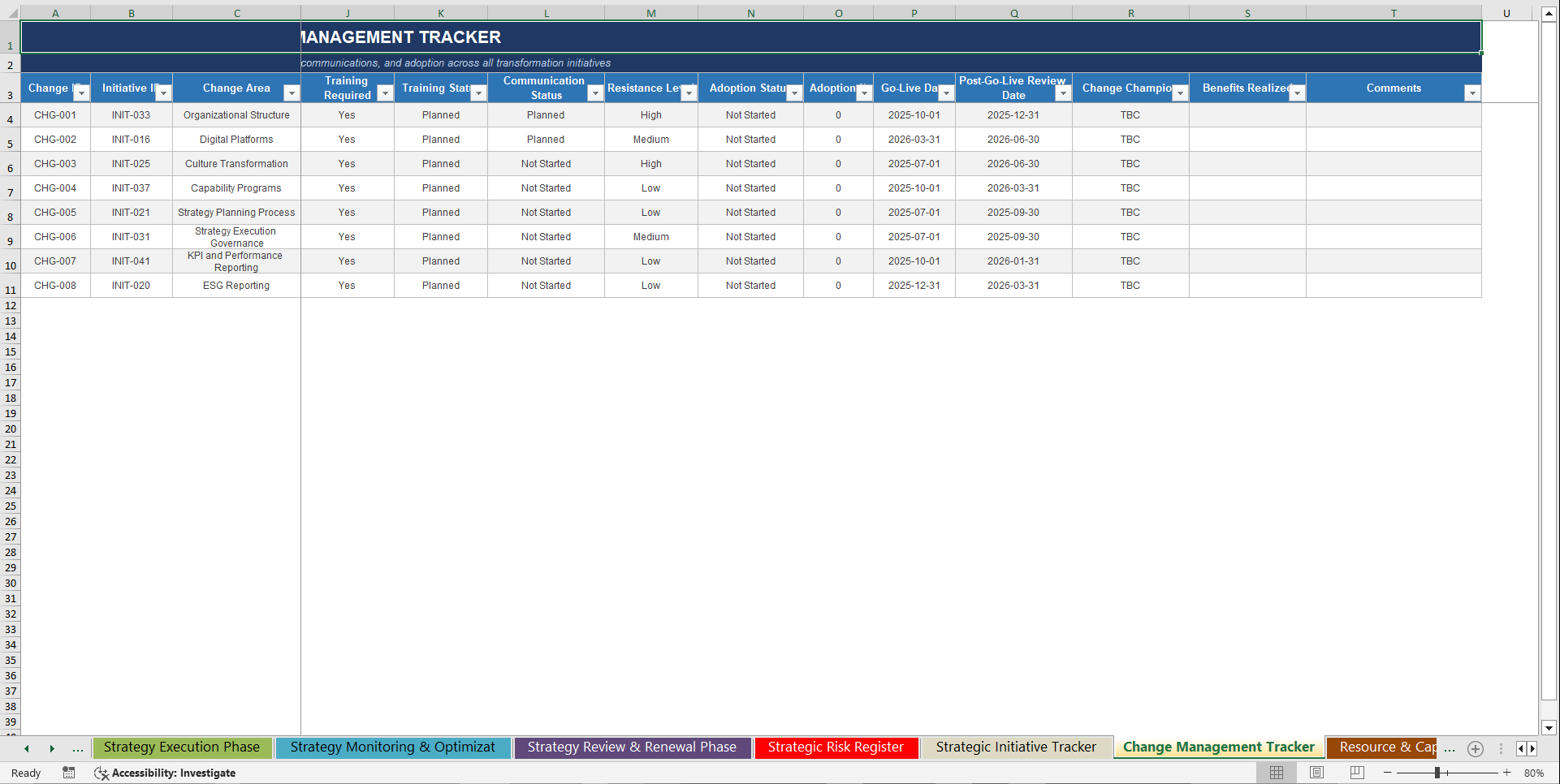Open Accessibility: Investigate checker
This screenshot has height=784, width=1560.
pyautogui.click(x=165, y=773)
